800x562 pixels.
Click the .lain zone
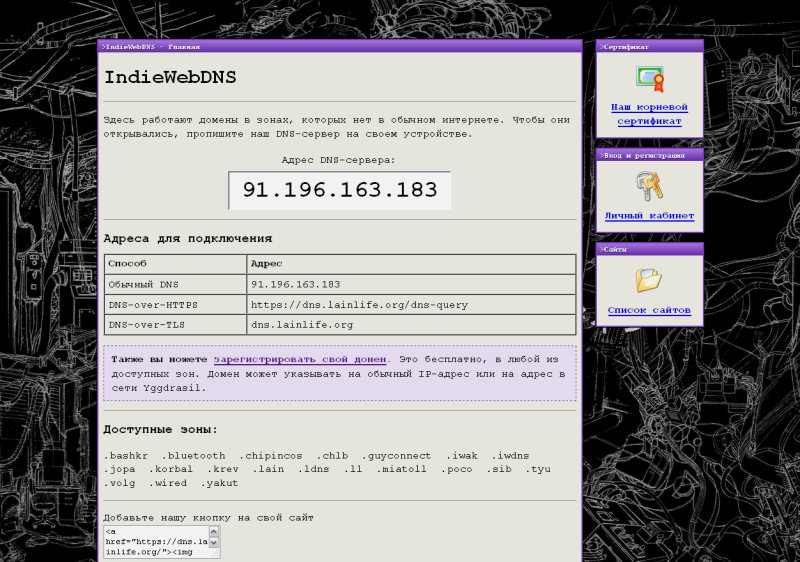[x=268, y=469]
